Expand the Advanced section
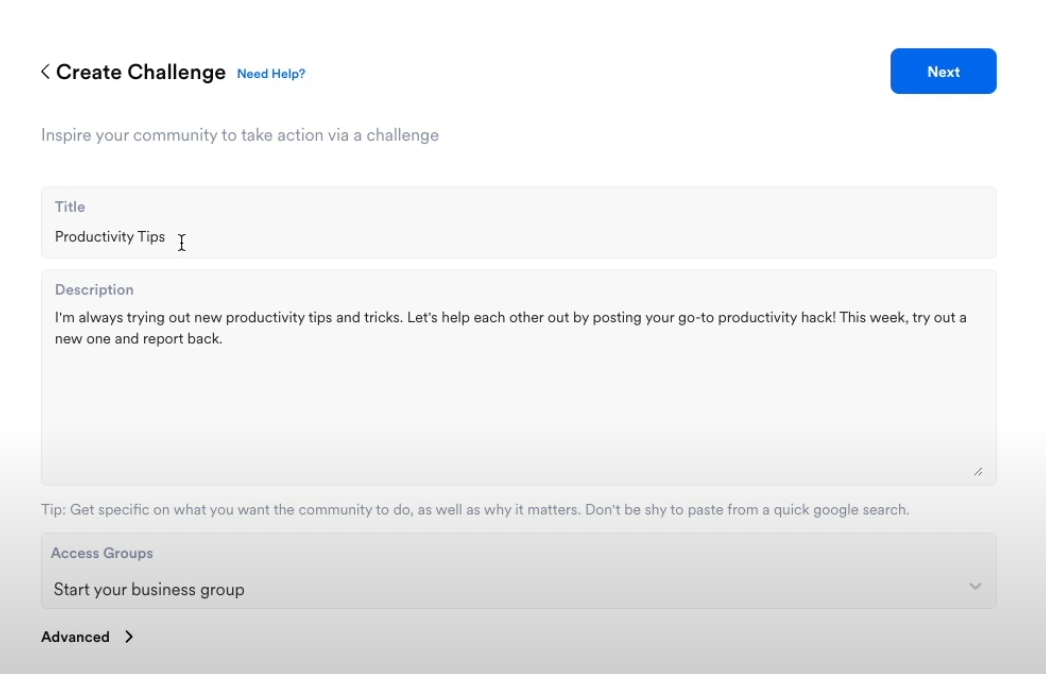This screenshot has height=674, width=1046. (87, 637)
